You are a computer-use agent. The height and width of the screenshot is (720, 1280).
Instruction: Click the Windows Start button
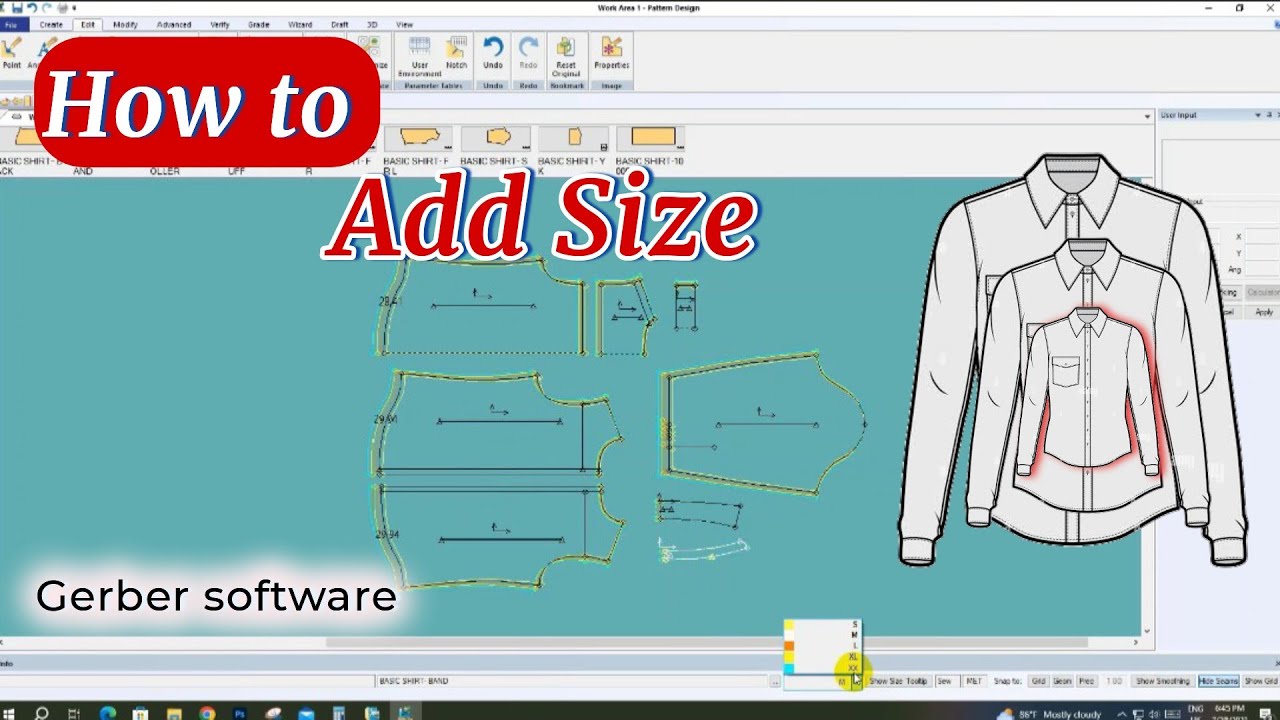(10, 713)
